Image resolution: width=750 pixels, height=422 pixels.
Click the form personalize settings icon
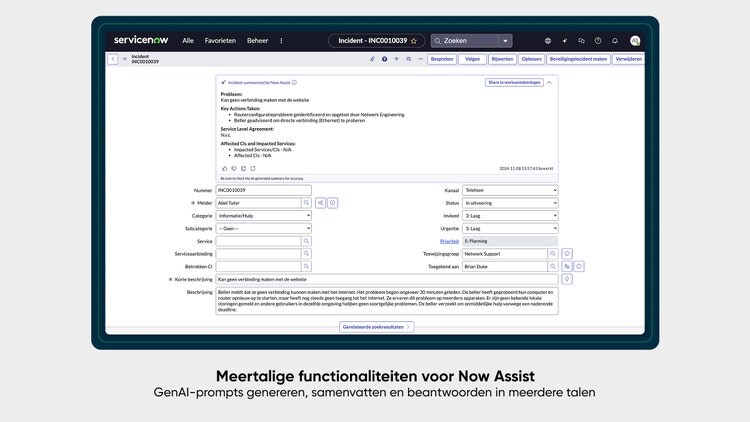point(408,59)
